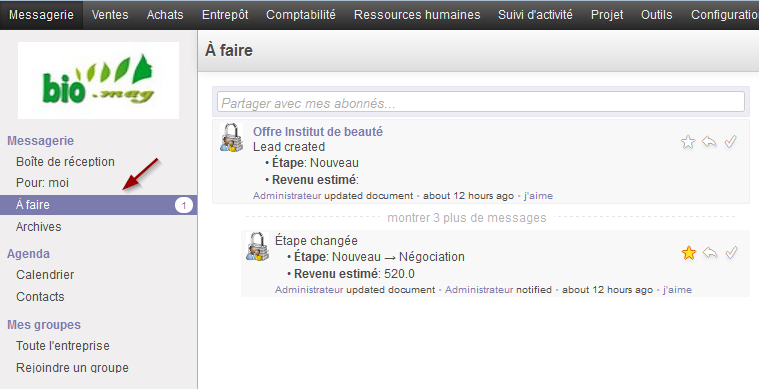Open the Ventes menu
Screen dimensions: 759x389
[x=110, y=15]
